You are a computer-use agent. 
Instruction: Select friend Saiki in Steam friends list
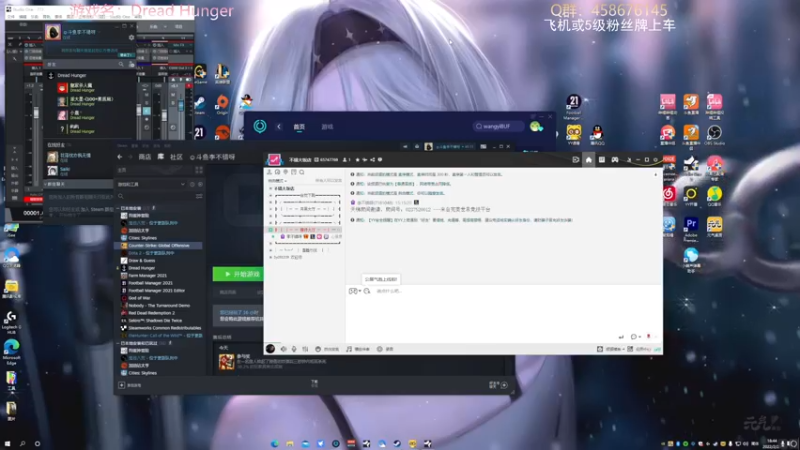[x=64, y=170]
